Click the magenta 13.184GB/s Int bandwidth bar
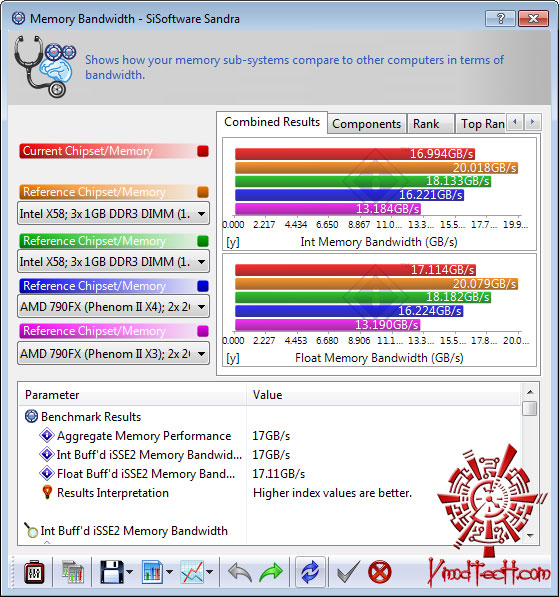 328,209
